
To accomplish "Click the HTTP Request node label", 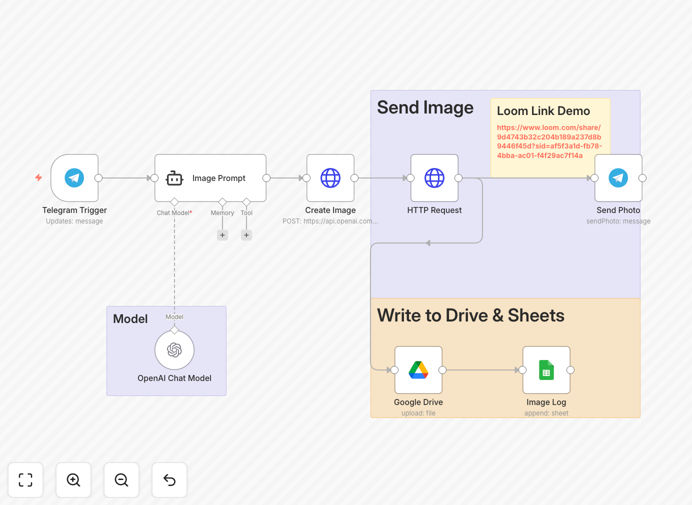I will 434,210.
